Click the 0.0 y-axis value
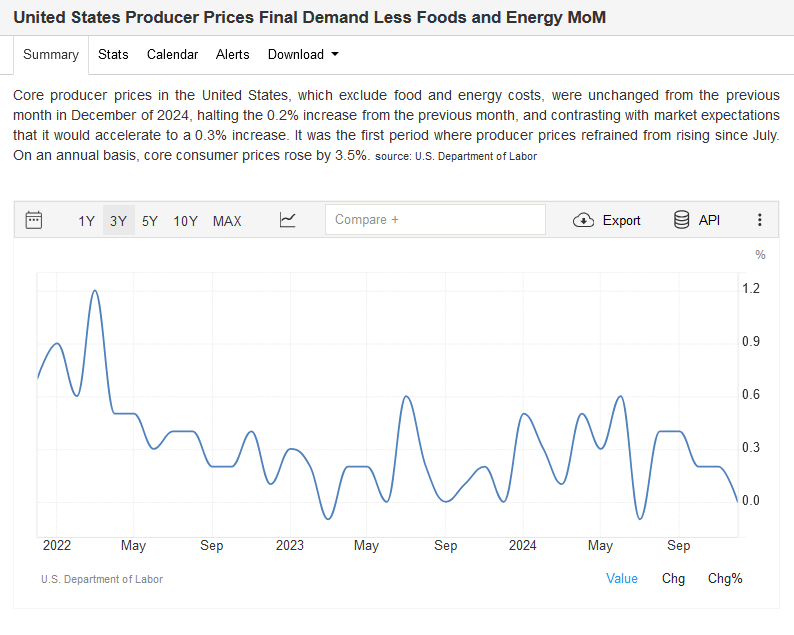The image size is (794, 635). pos(751,500)
